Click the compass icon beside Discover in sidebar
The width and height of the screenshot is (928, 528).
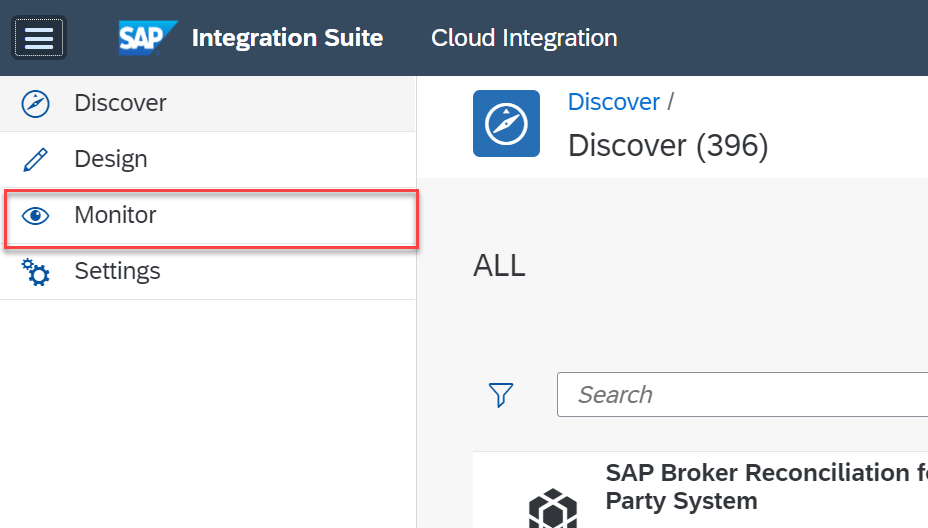(36, 103)
